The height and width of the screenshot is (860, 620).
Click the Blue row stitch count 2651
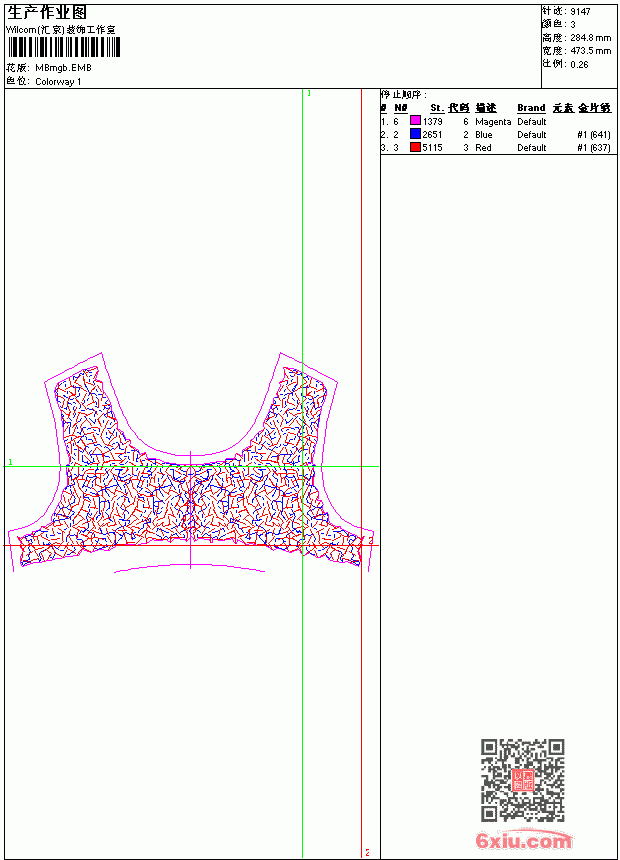coord(432,134)
